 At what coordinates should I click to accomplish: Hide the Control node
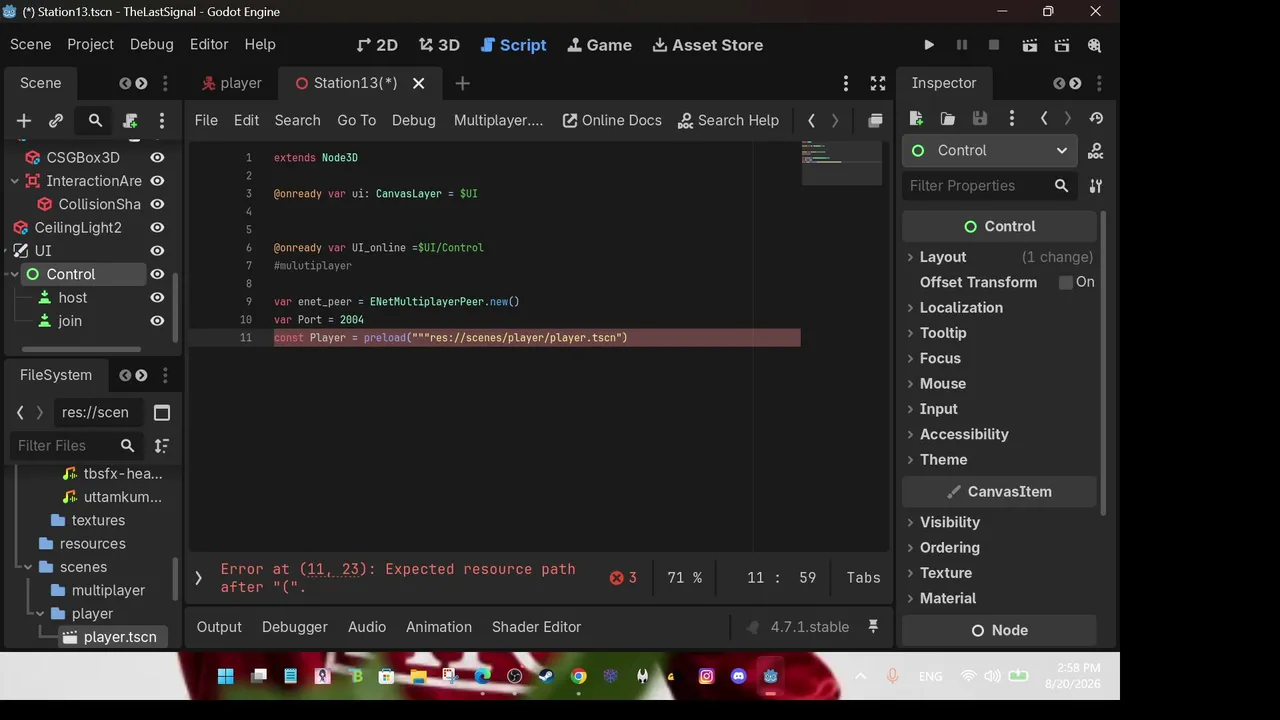[x=157, y=274]
